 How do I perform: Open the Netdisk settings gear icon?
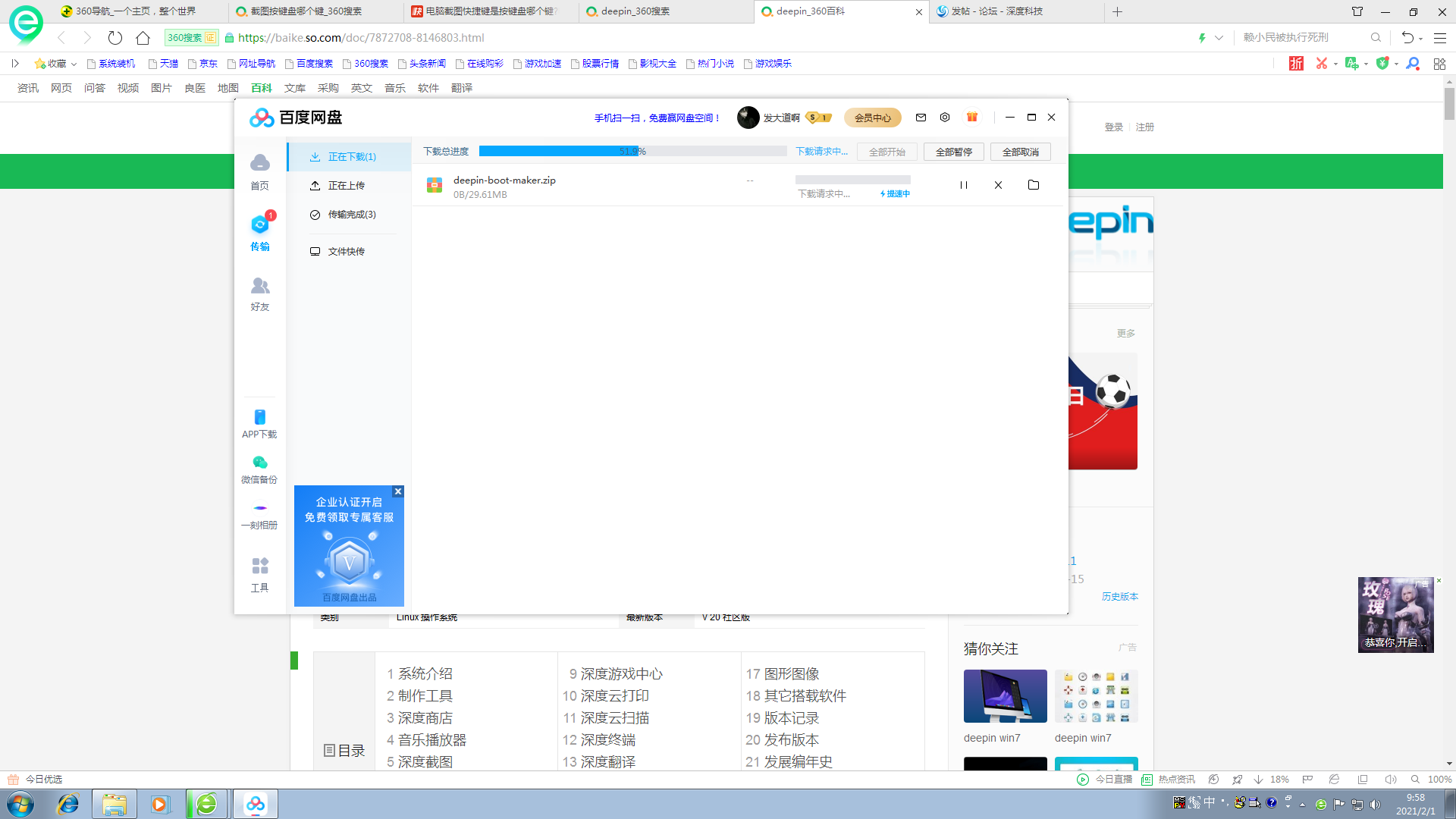pyautogui.click(x=945, y=118)
